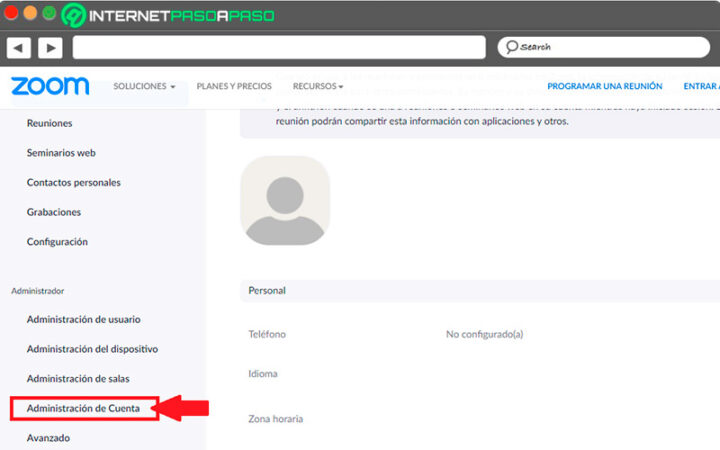This screenshot has height=450, width=720.
Task: Click the magnifier icon in Search box
Action: pos(512,47)
